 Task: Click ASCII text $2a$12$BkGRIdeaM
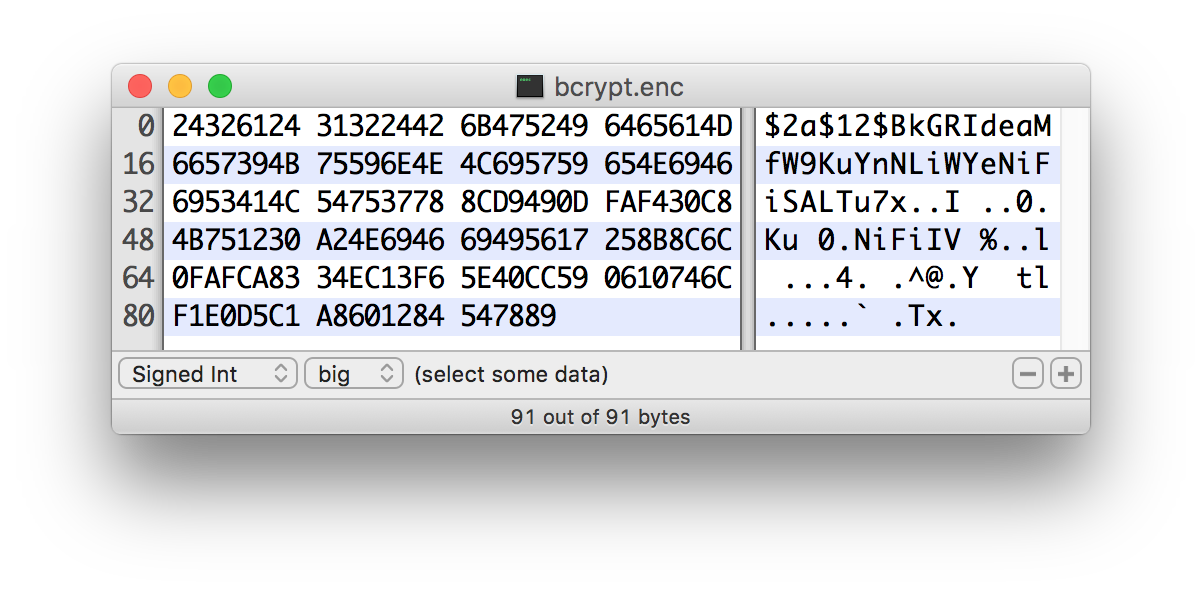(x=907, y=127)
